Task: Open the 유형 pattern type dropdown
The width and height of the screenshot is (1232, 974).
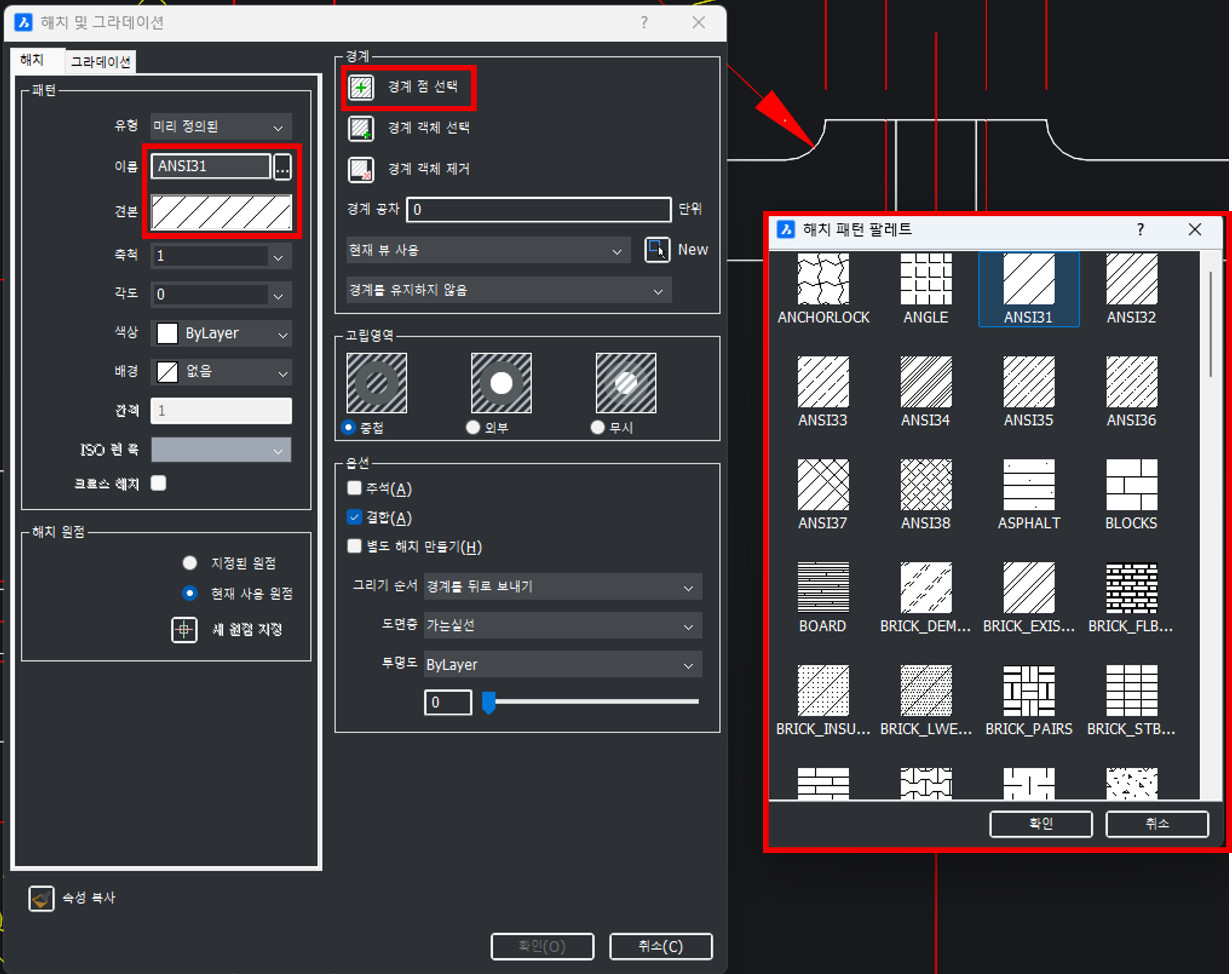Action: coord(221,127)
